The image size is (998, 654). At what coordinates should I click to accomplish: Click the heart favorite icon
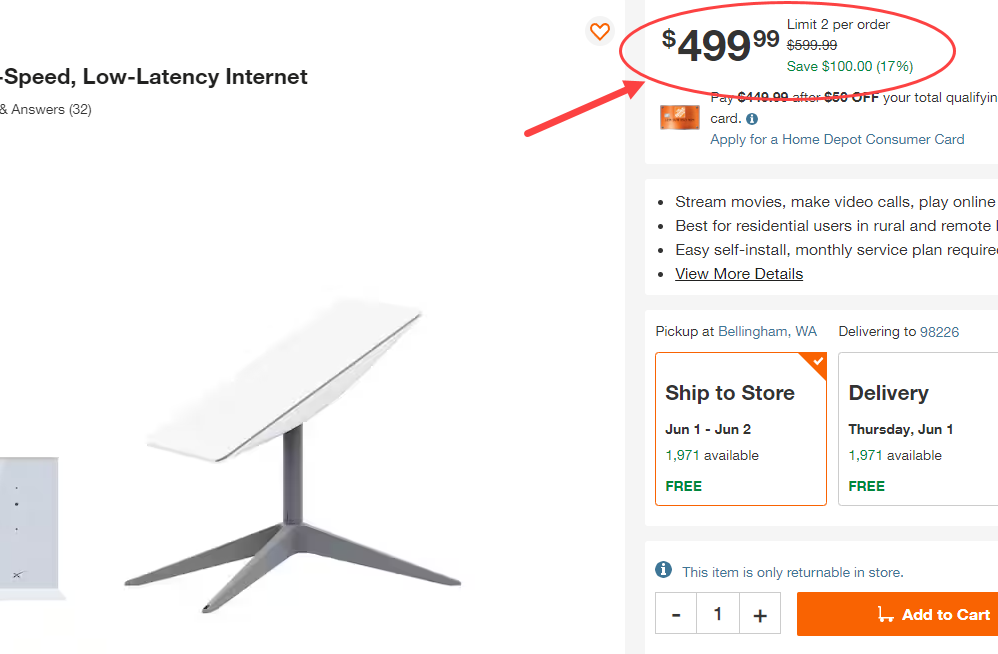click(x=600, y=31)
